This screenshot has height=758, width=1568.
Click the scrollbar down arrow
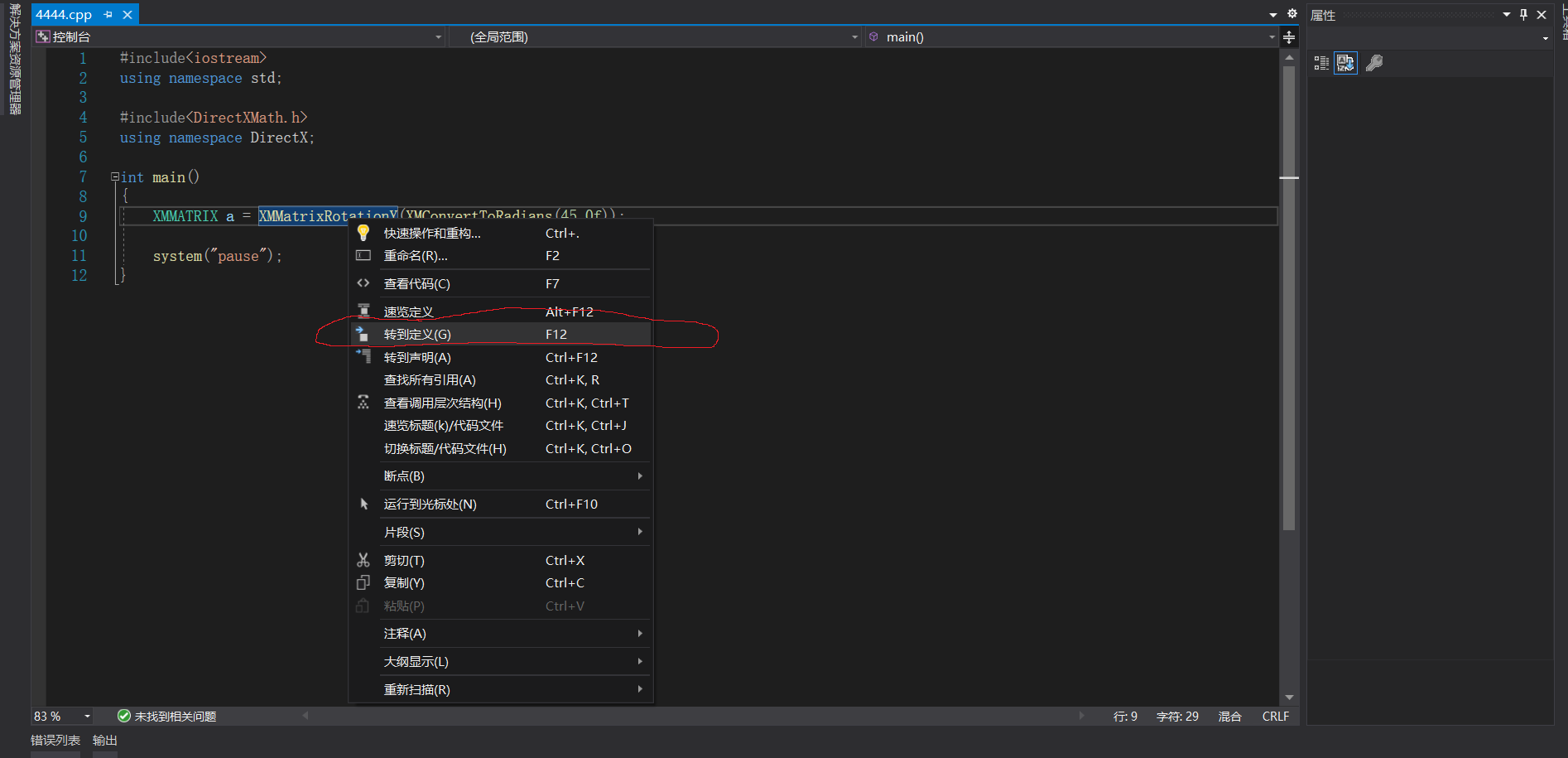[x=1289, y=698]
